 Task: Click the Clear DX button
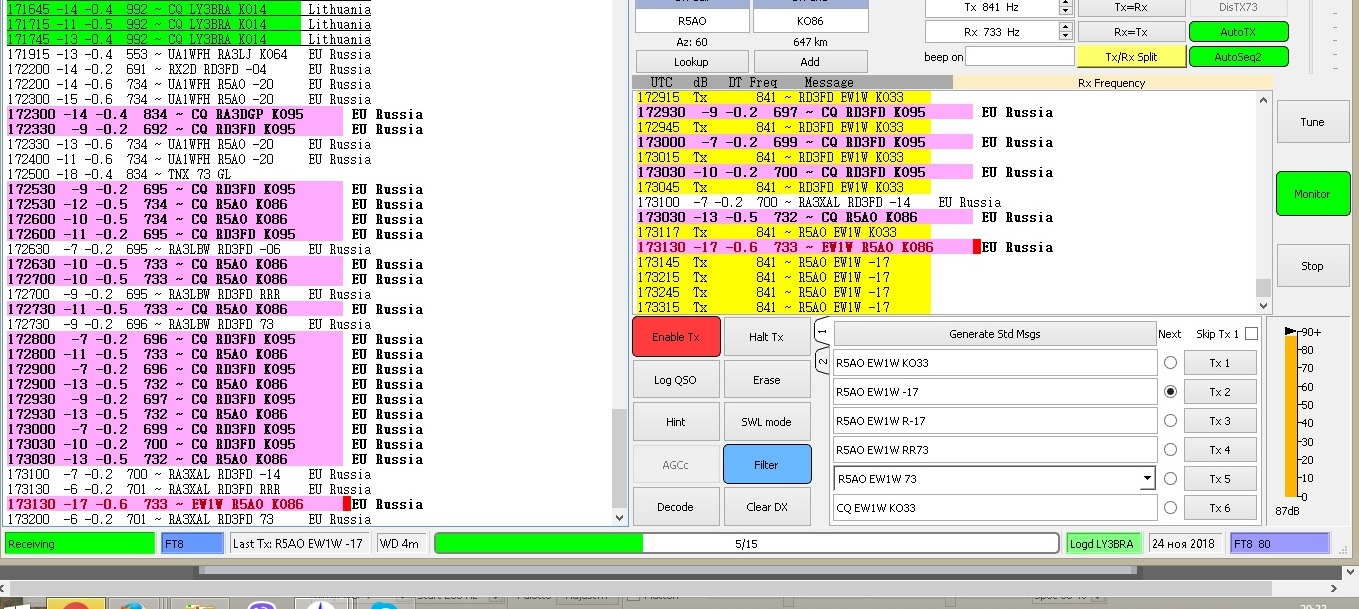pos(766,507)
